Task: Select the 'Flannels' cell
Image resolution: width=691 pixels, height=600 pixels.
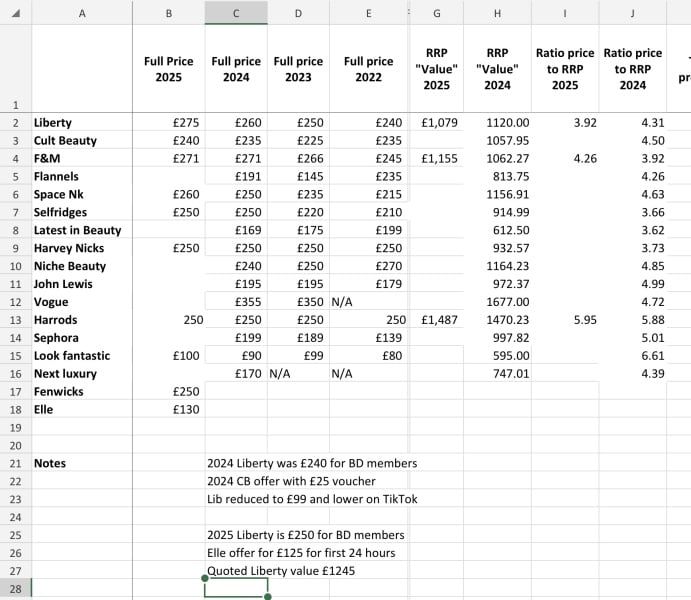Action: coord(82,176)
